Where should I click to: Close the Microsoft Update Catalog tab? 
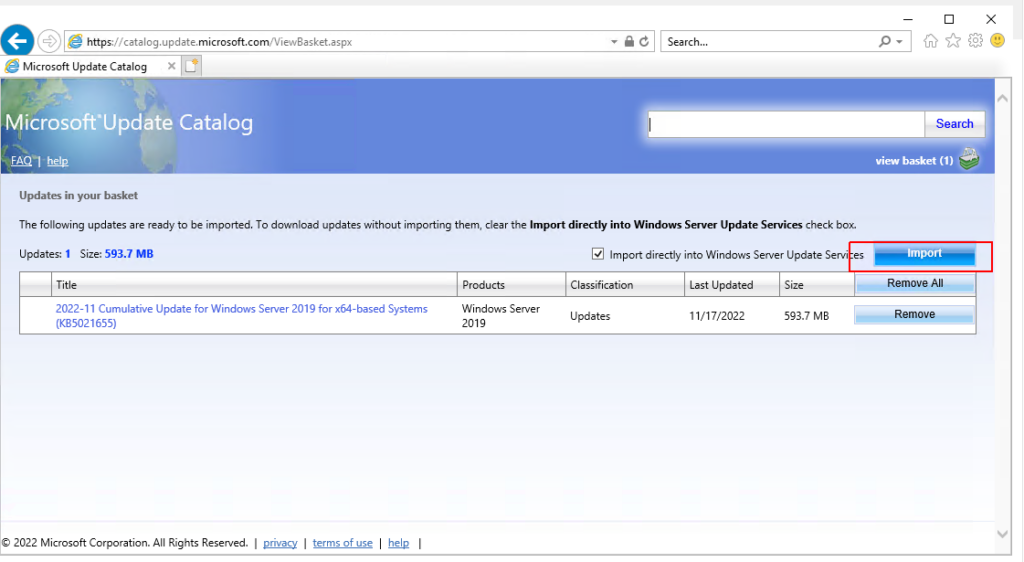point(171,66)
